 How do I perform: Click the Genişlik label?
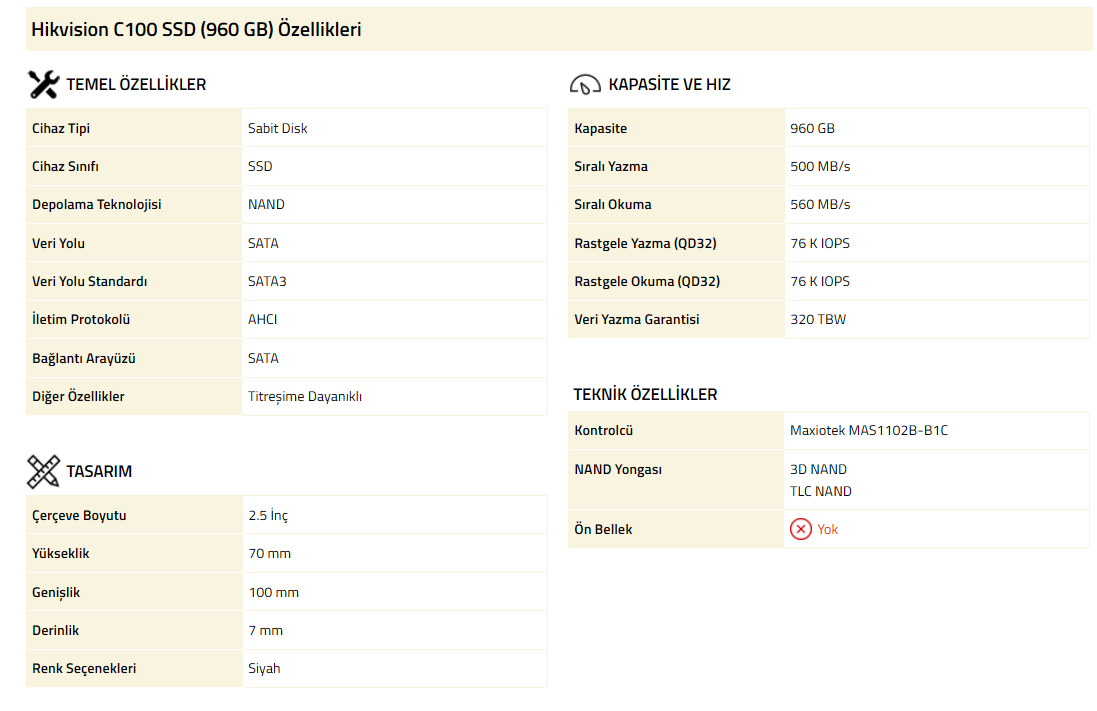click(56, 592)
